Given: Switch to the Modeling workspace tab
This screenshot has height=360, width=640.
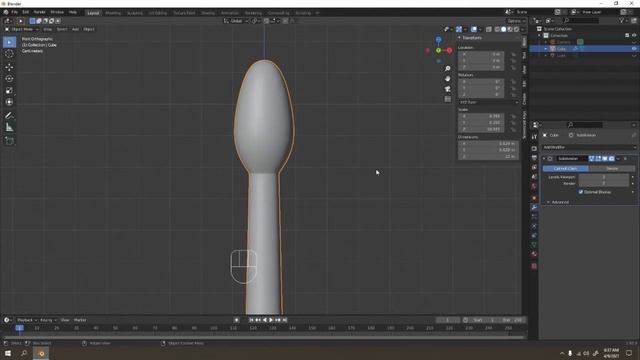Looking at the screenshot, I should (113, 13).
